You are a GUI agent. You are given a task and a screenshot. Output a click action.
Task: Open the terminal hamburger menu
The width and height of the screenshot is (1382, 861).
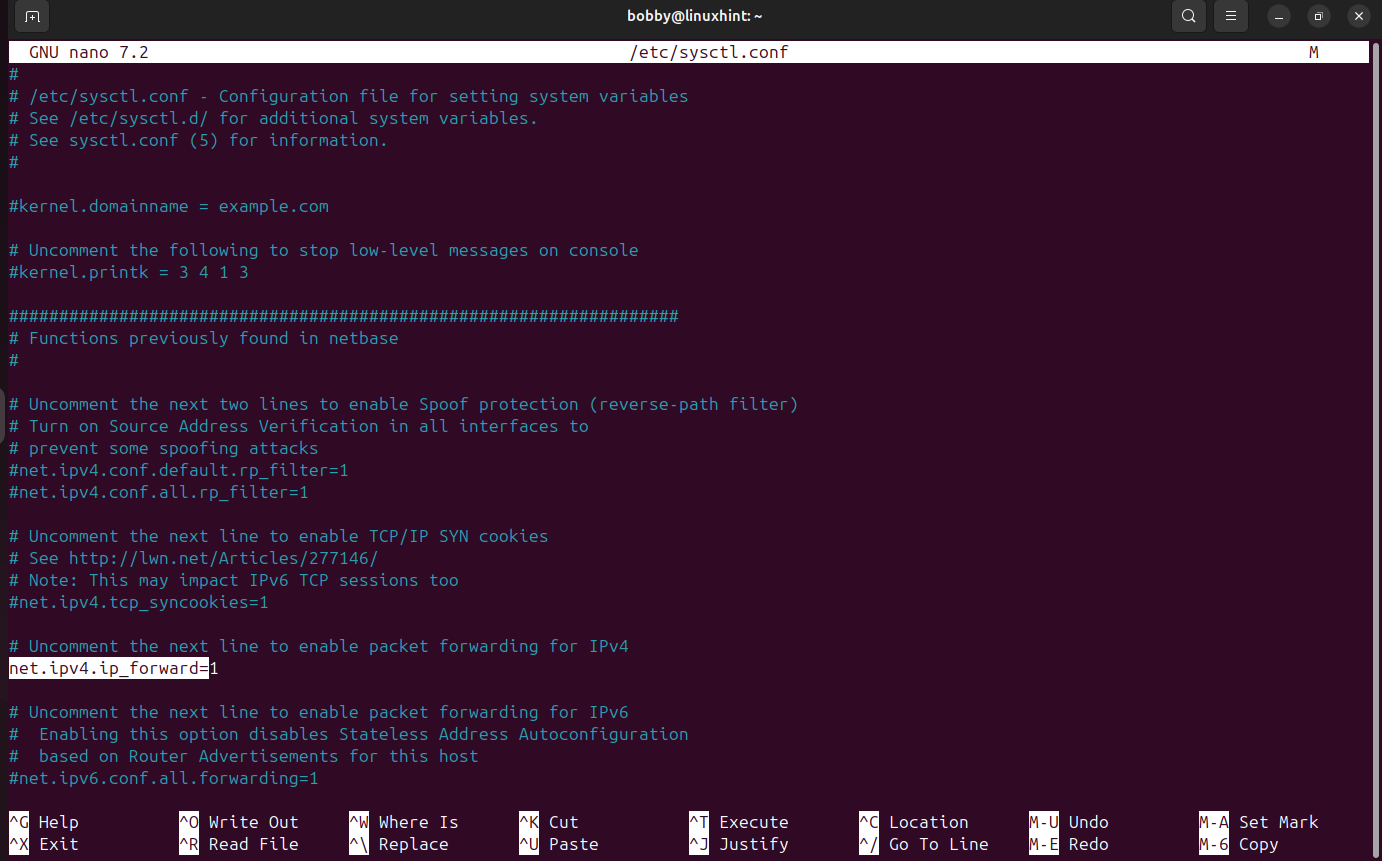point(1231,16)
